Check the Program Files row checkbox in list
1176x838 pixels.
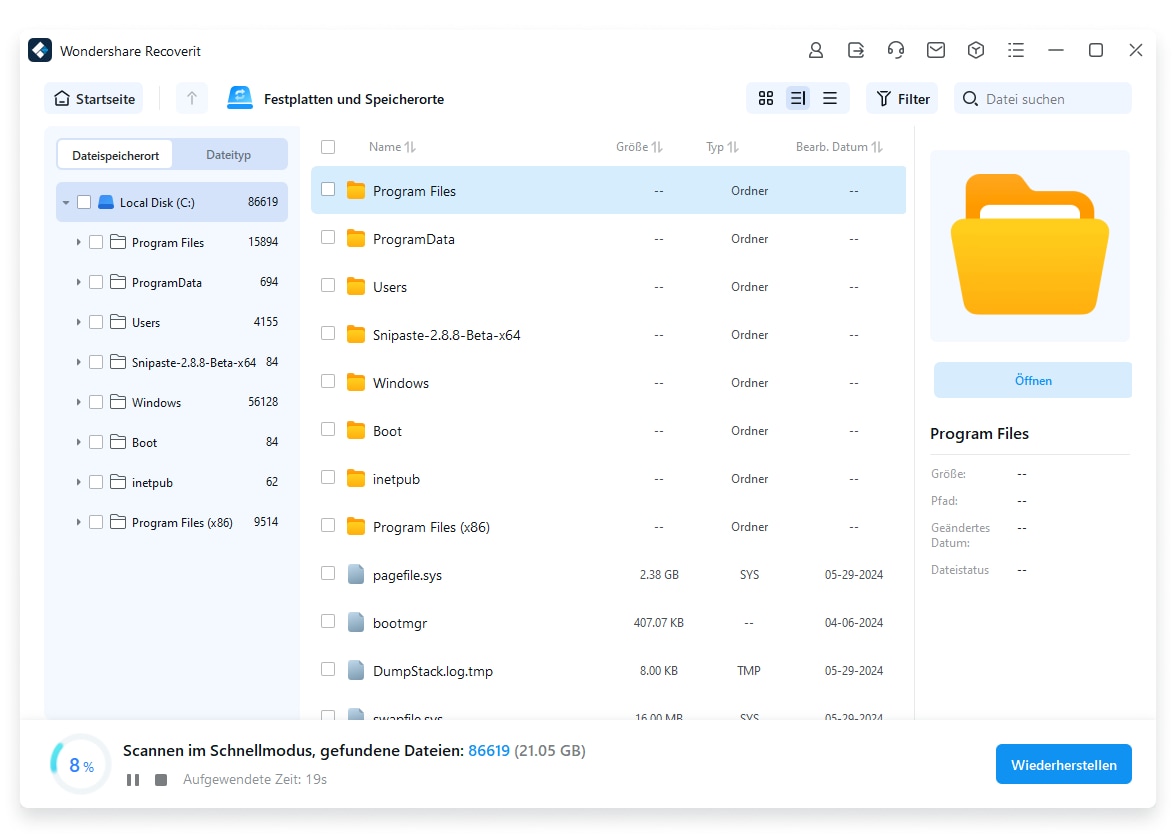click(328, 190)
